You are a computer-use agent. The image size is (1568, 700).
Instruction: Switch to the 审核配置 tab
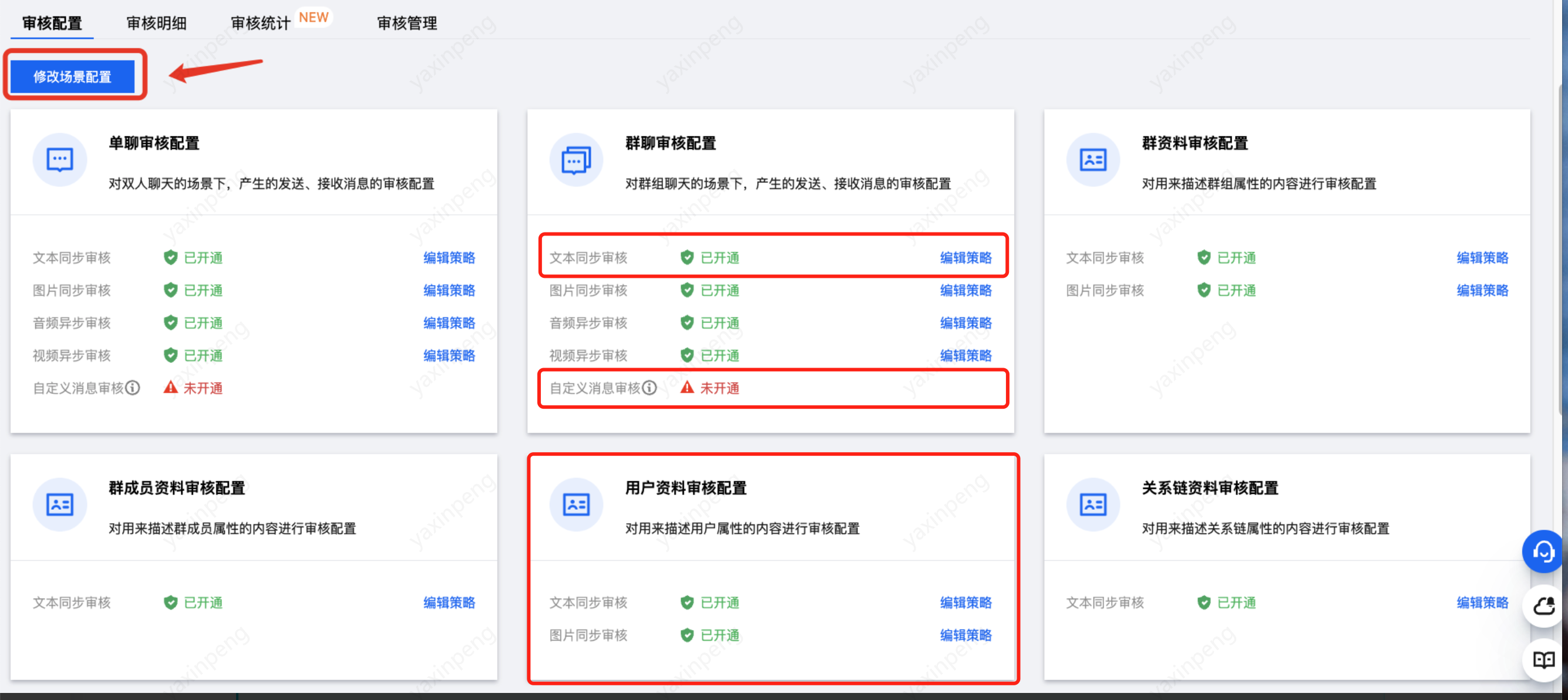click(52, 23)
